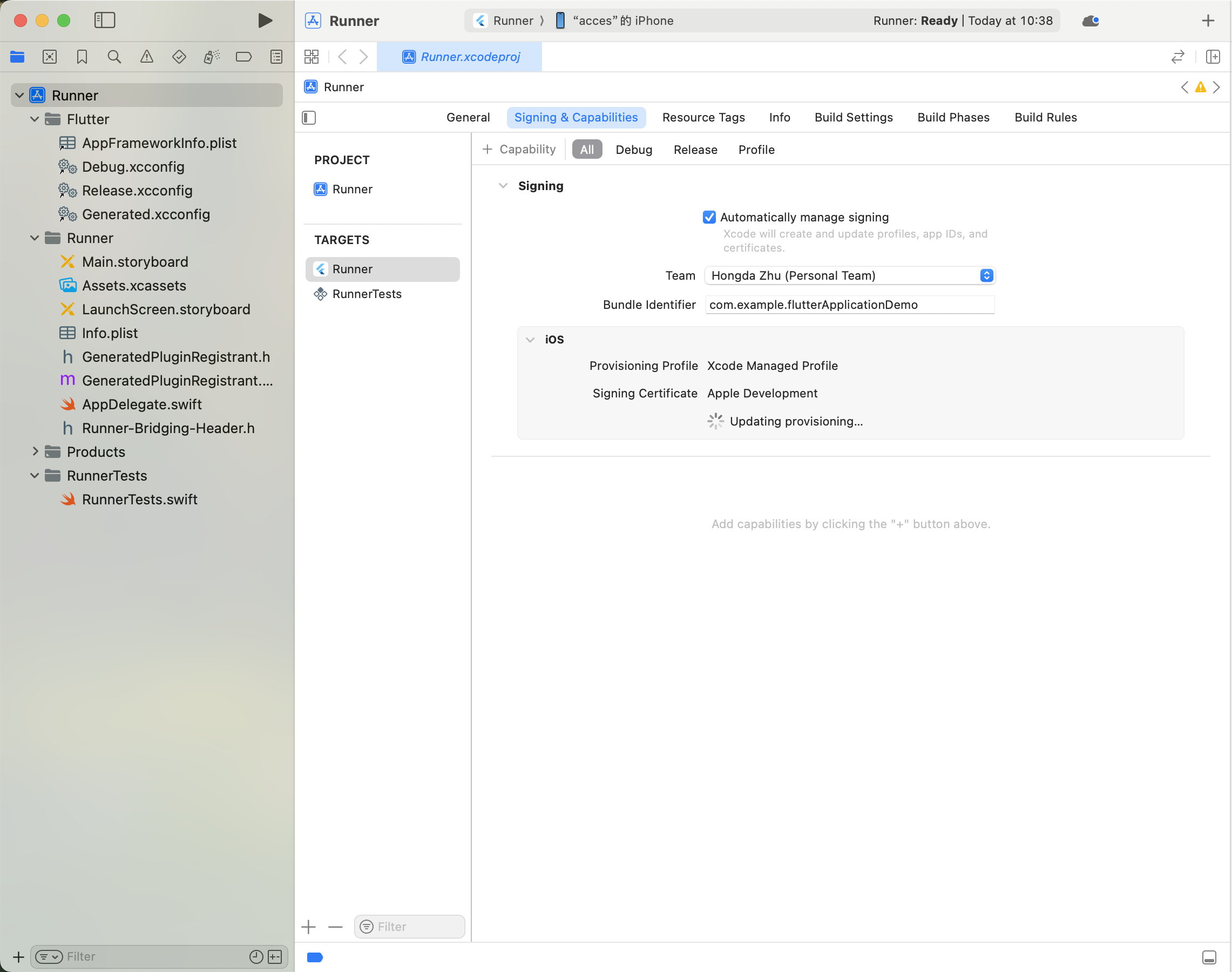Collapse the Runner project root
The width and height of the screenshot is (1232, 972).
(19, 96)
